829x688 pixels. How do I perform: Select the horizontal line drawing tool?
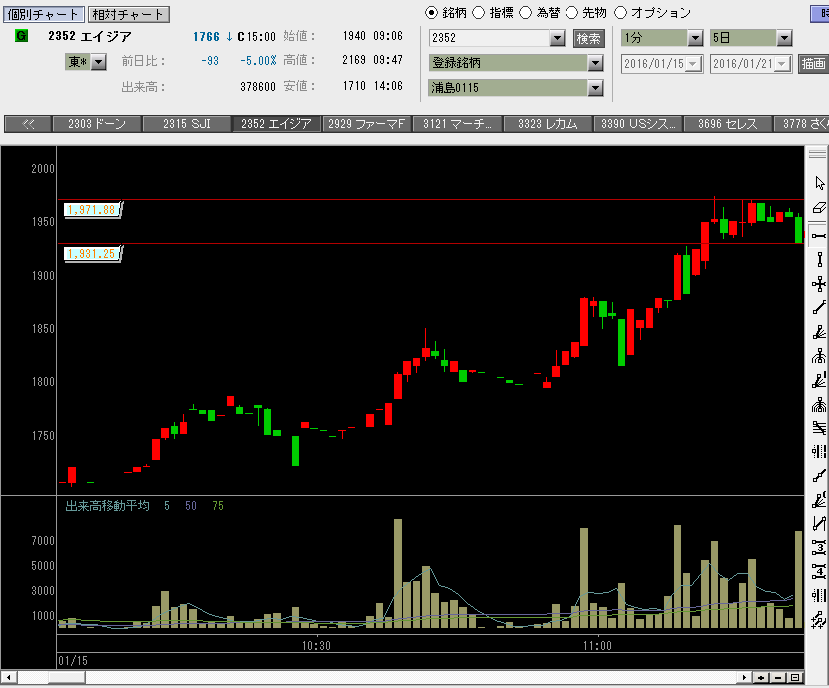(x=819, y=235)
